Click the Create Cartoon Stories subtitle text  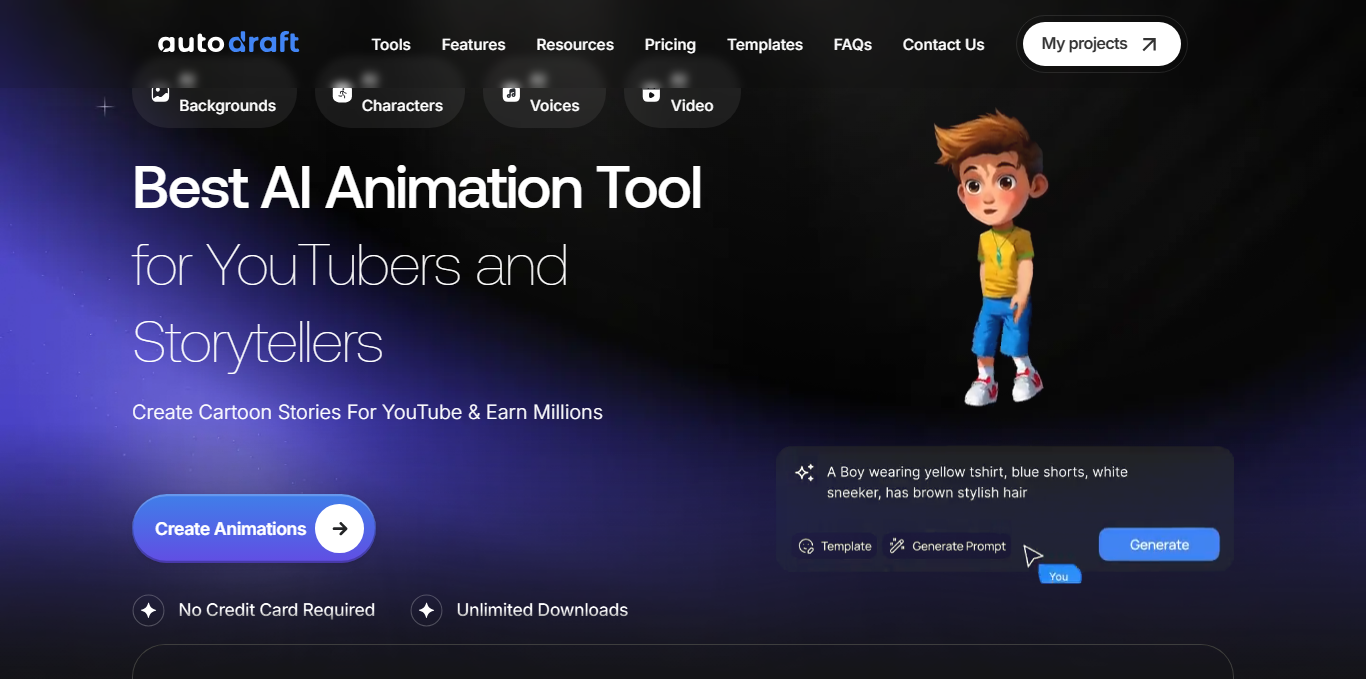367,412
